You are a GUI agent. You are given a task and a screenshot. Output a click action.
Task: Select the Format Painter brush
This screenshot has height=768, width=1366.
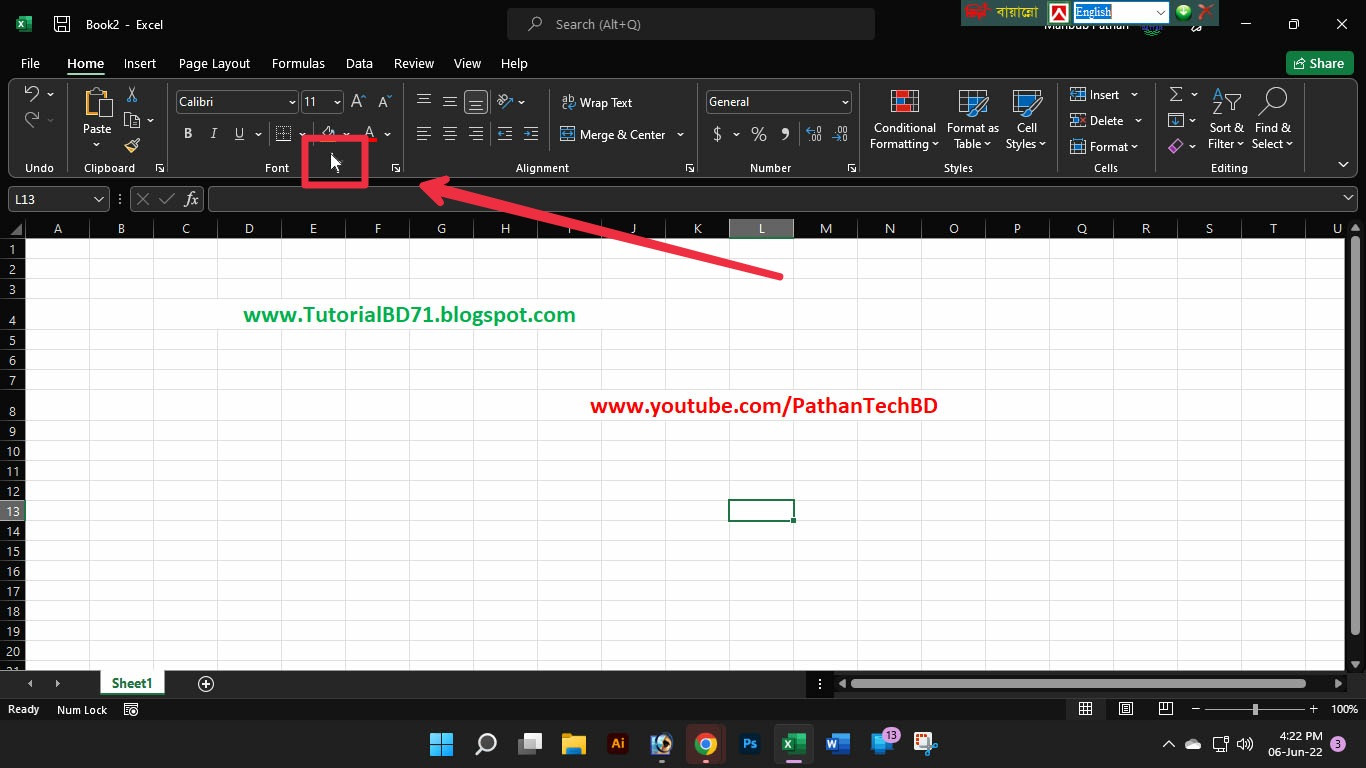(x=132, y=146)
